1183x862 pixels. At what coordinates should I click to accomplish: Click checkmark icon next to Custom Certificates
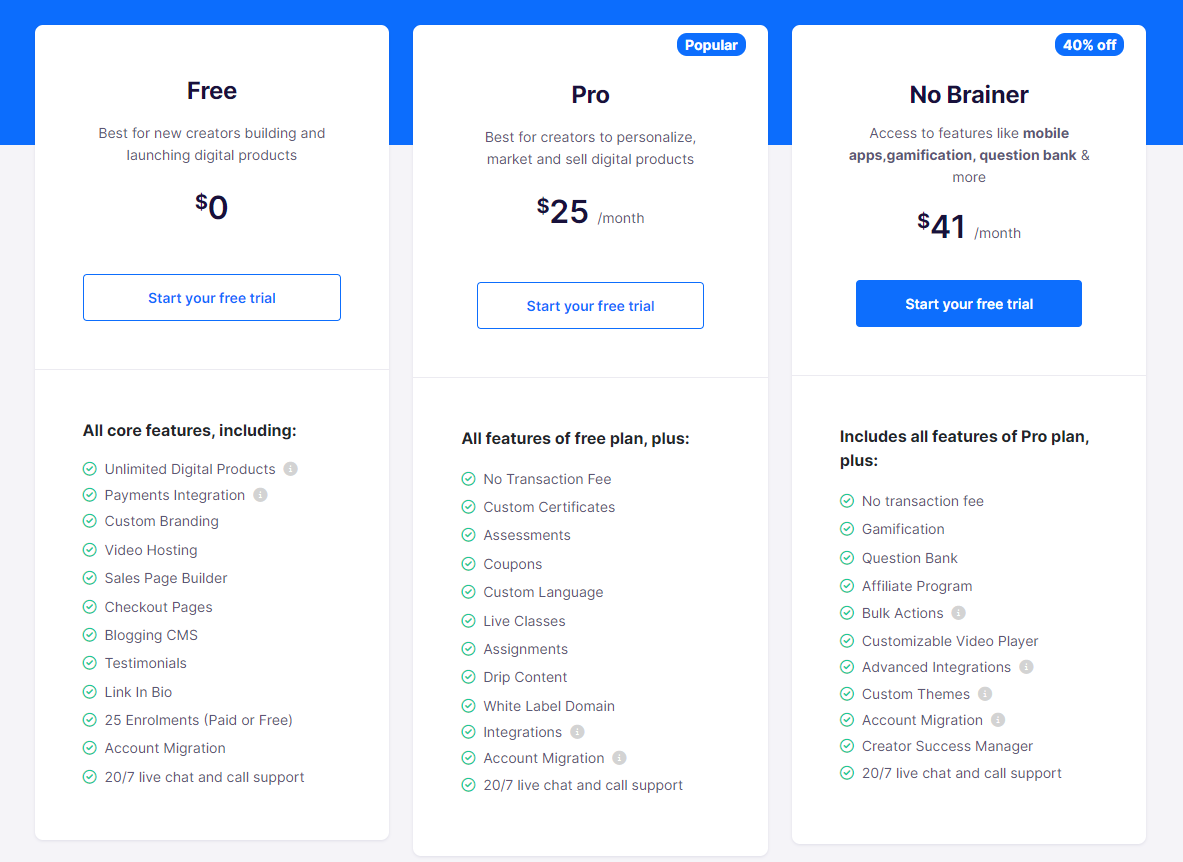pyautogui.click(x=469, y=507)
